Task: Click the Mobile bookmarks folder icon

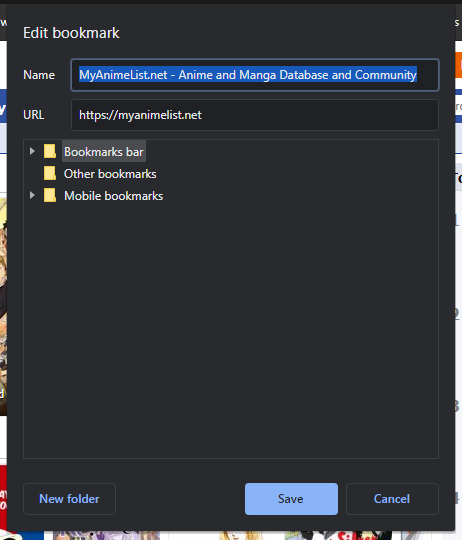Action: 50,195
